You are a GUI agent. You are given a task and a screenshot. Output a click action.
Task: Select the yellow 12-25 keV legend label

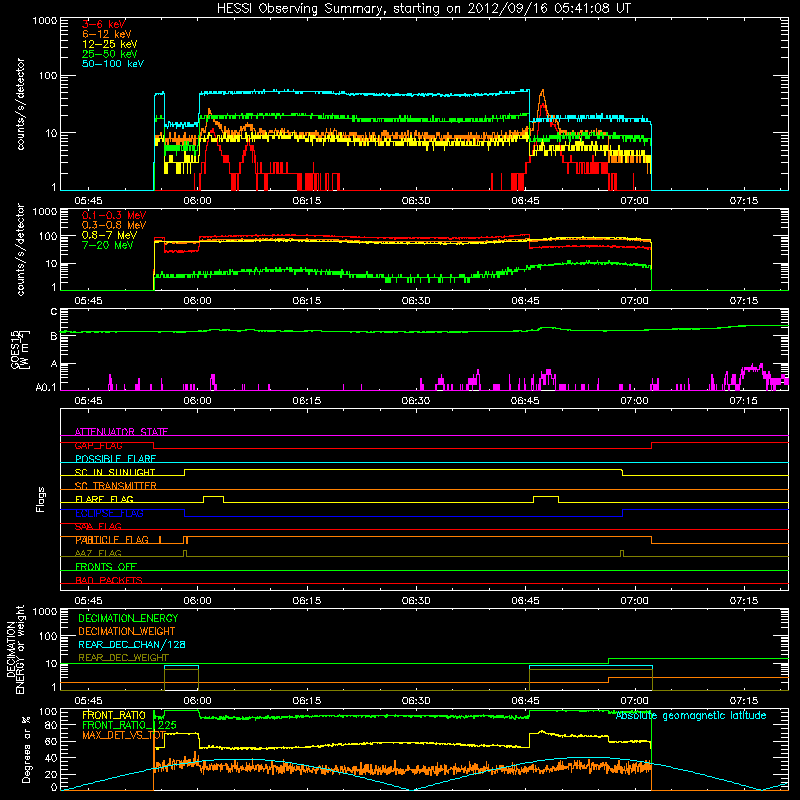coord(110,44)
